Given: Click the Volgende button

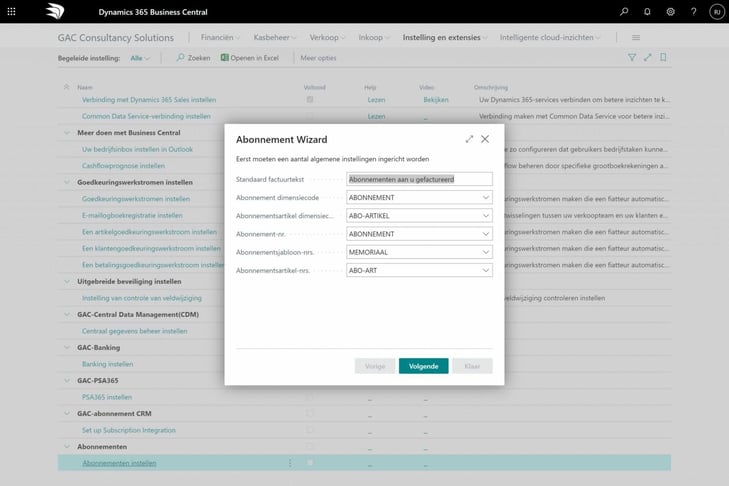Looking at the screenshot, I should point(424,366).
